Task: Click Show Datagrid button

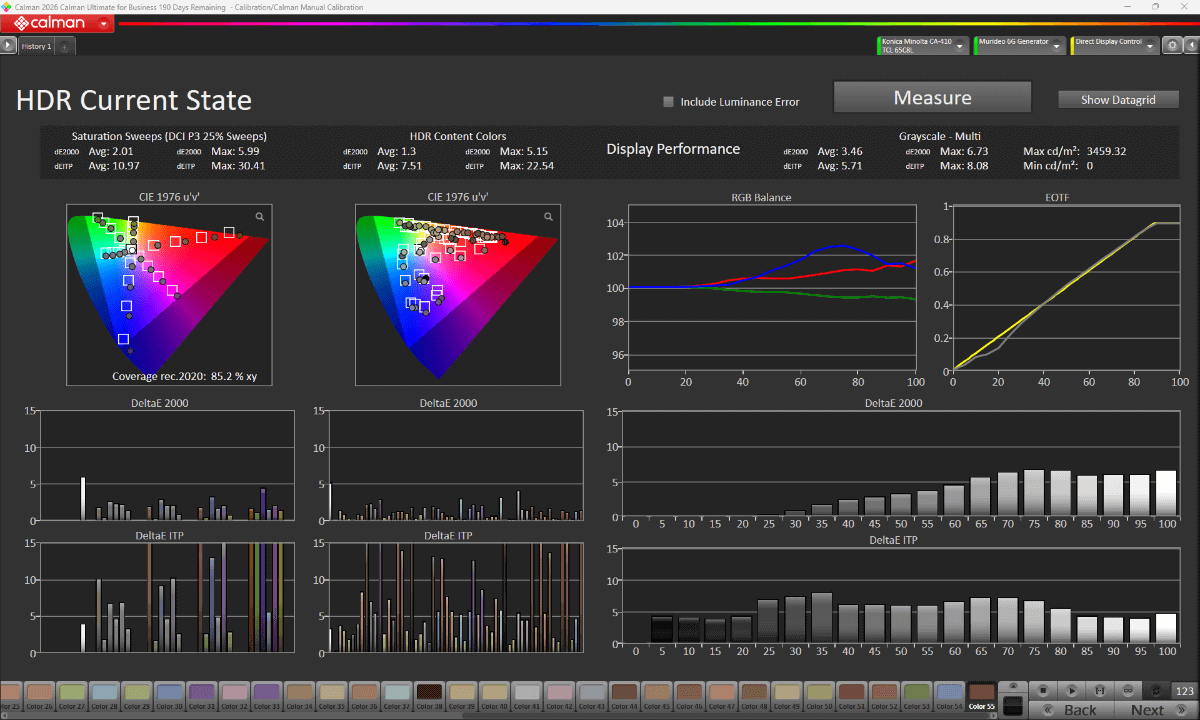Action: (1118, 99)
